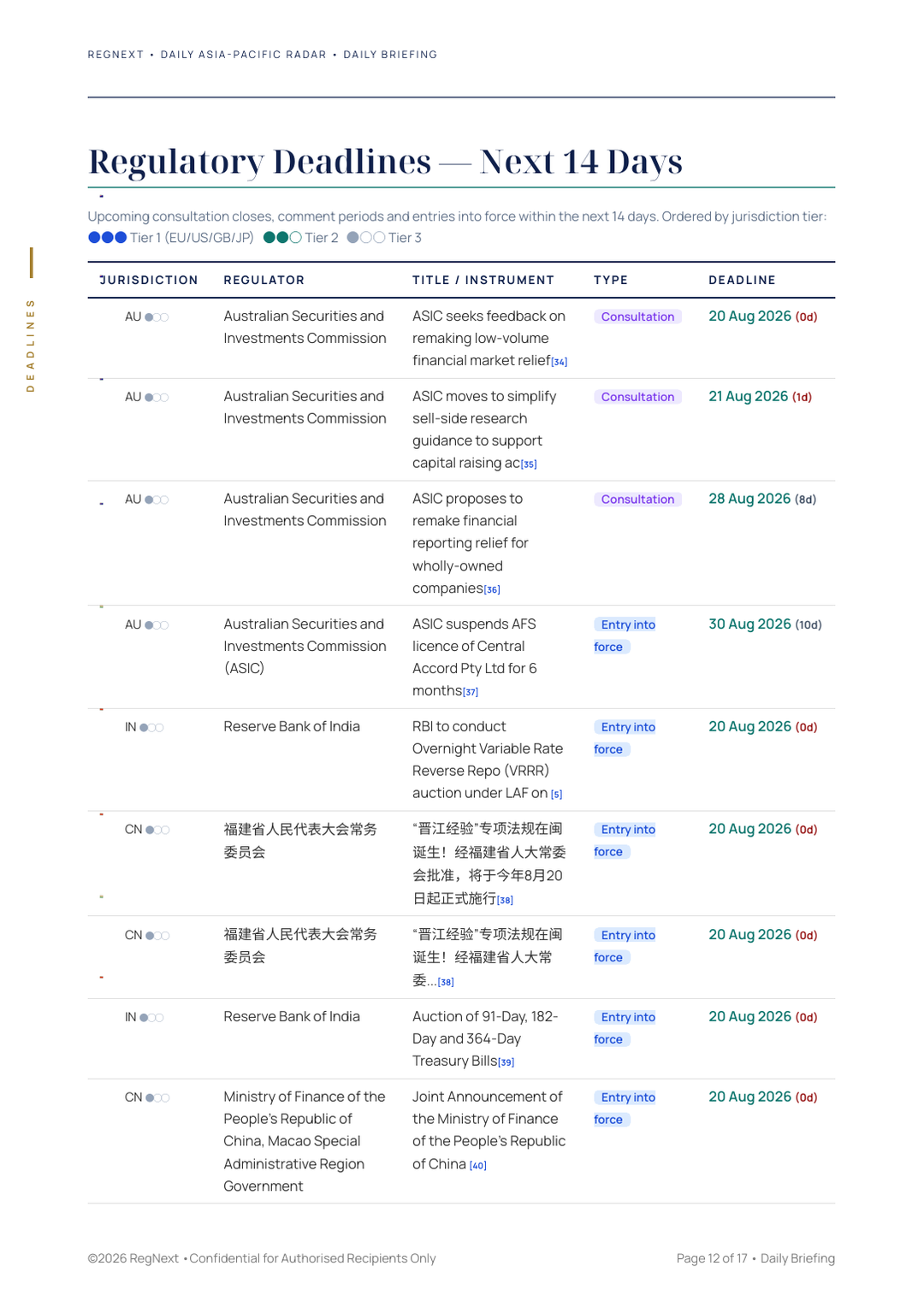The width and height of the screenshot is (924, 1307).
Task: Click the JURISDICTION column header
Action: (149, 280)
